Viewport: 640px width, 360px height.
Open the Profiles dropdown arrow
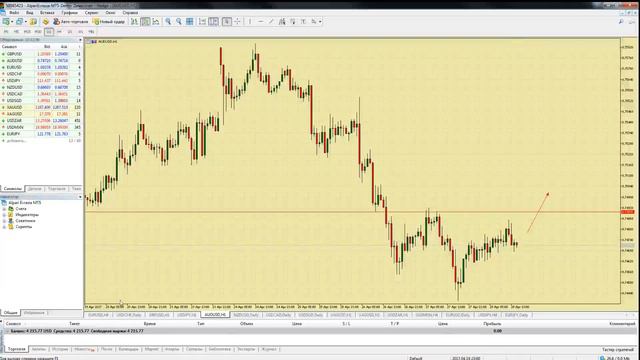point(25,22)
